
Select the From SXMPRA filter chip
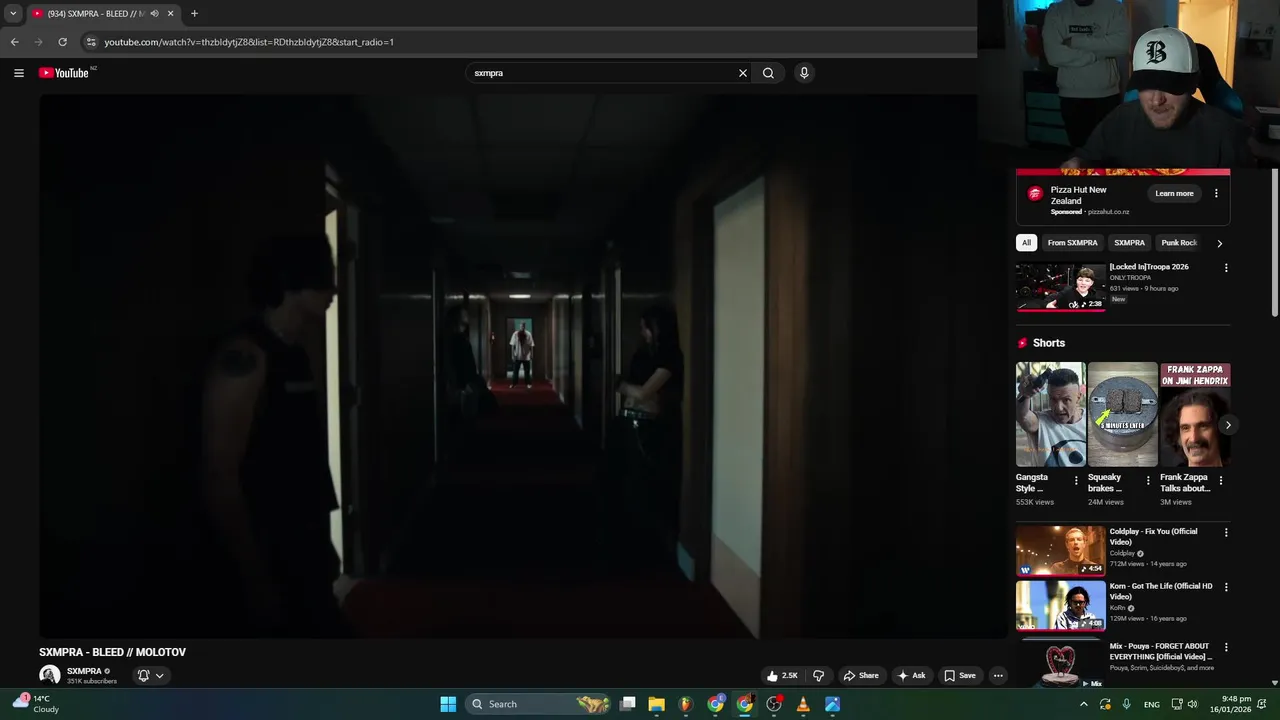(1072, 243)
